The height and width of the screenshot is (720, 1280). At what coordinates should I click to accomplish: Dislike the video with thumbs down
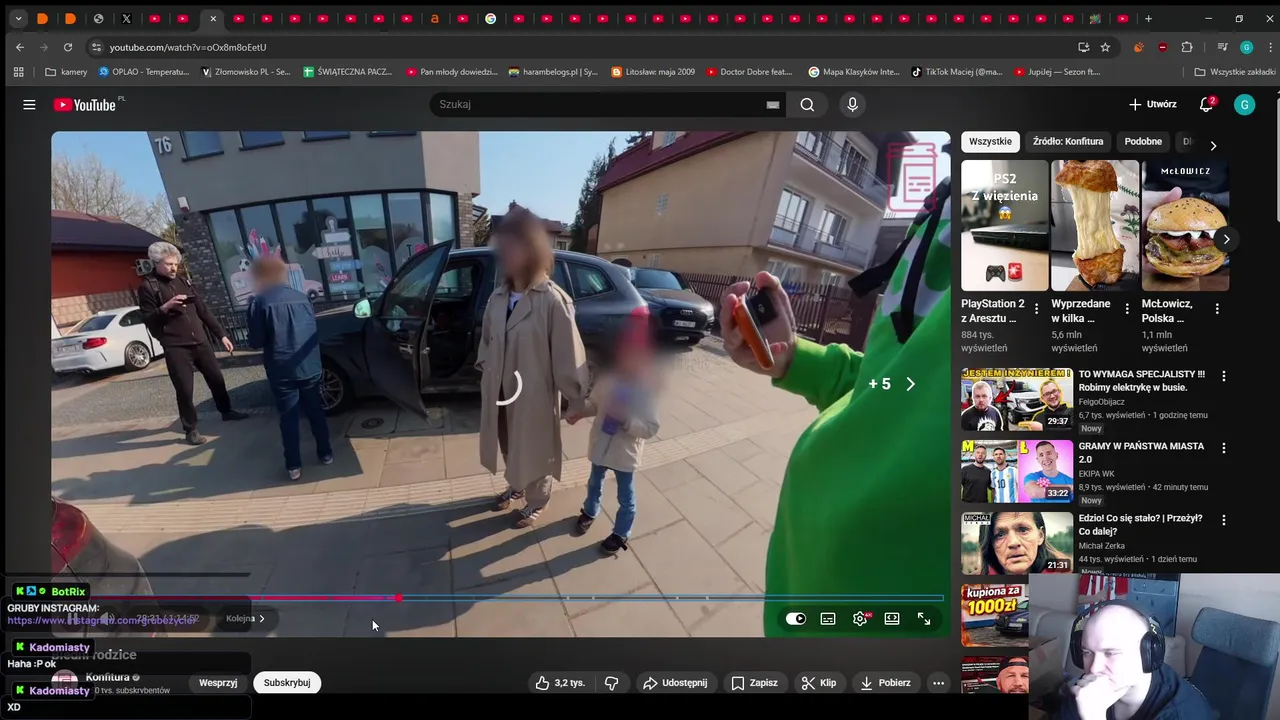611,683
